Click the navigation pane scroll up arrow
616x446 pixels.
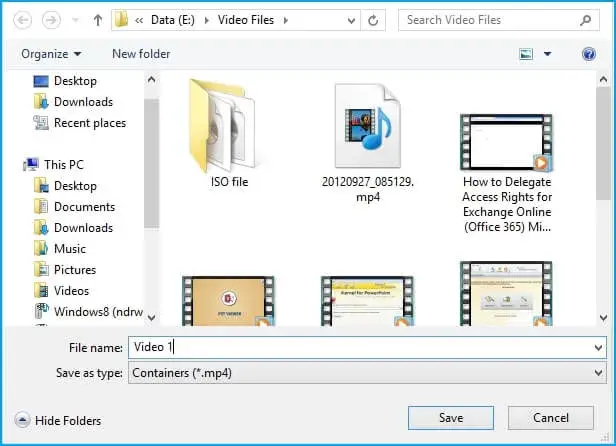[152, 80]
